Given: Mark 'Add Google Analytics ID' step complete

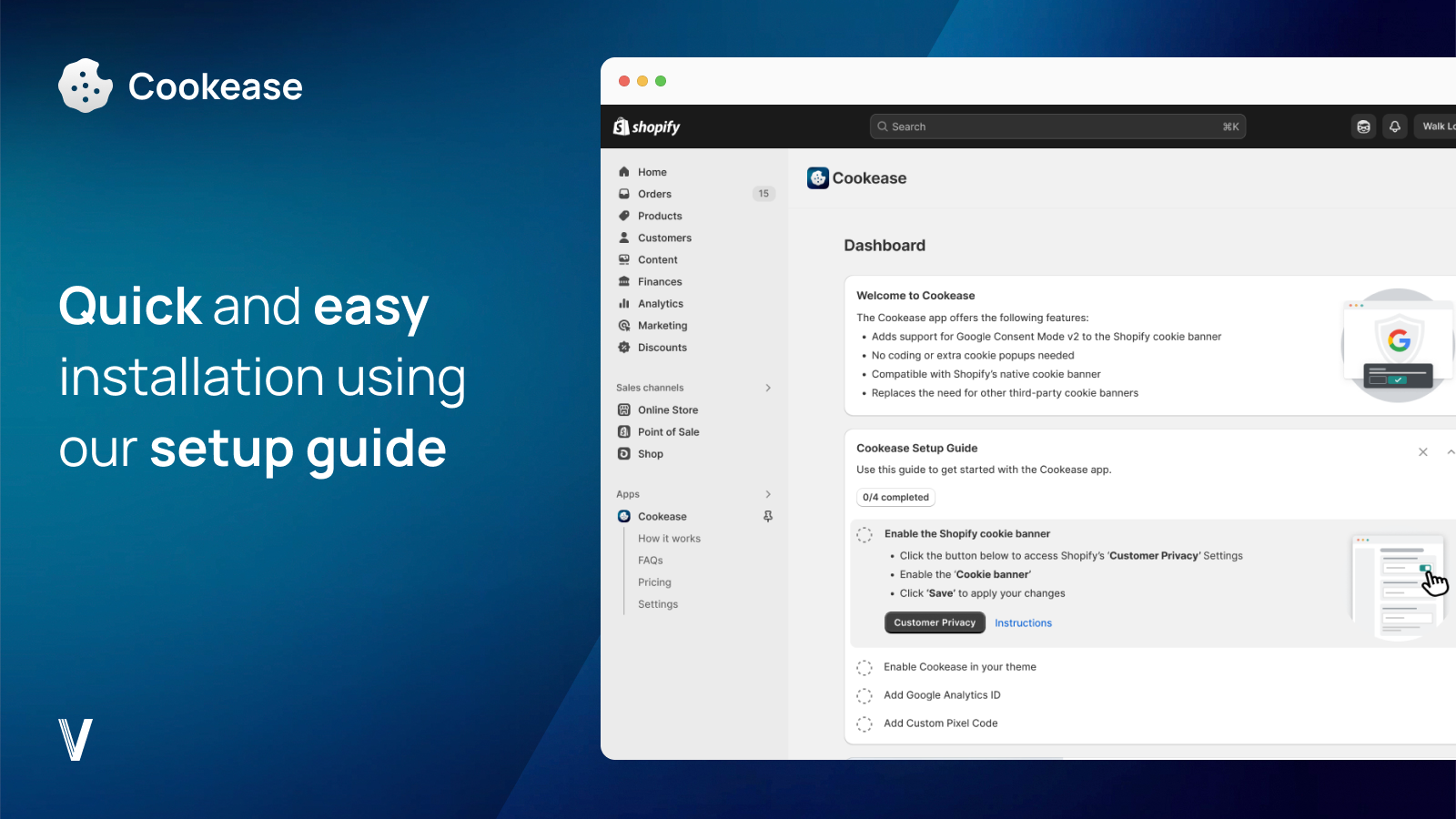Looking at the screenshot, I should [864, 695].
